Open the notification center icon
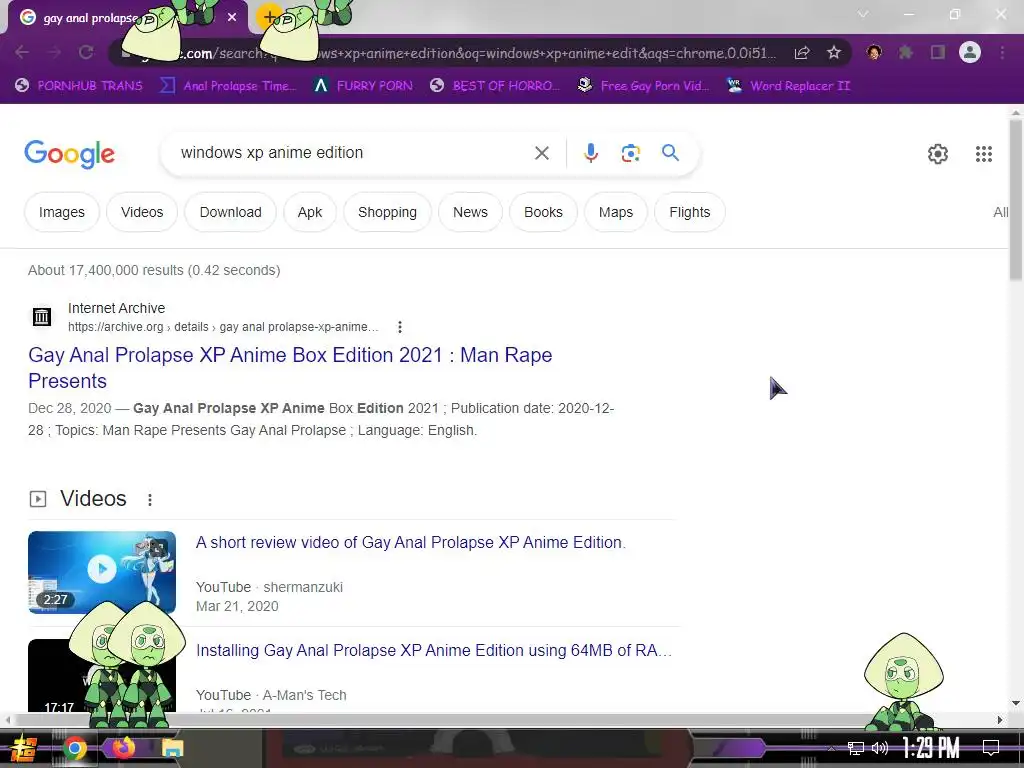This screenshot has width=1024, height=768. (x=991, y=748)
